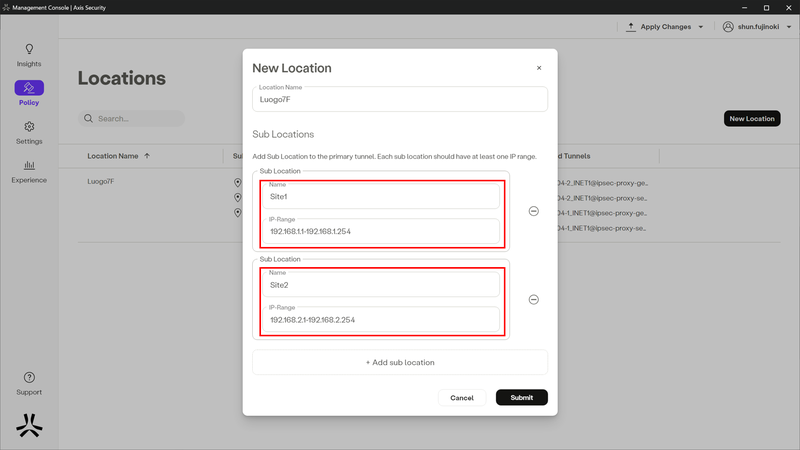Expand the Apply Changes dropdown arrow
This screenshot has height=450, width=800.
pyautogui.click(x=701, y=27)
